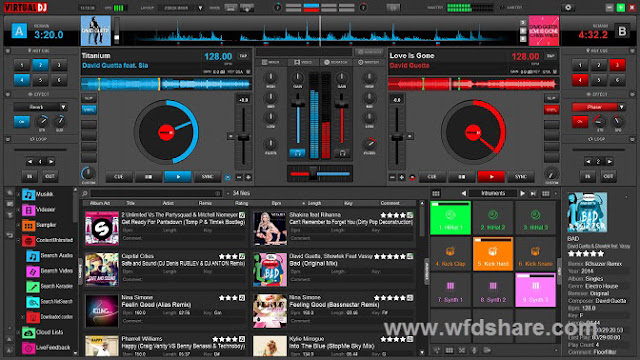640x360 pixels.
Task: Click deck A Titanium cover art thumbnail
Action: [96, 31]
